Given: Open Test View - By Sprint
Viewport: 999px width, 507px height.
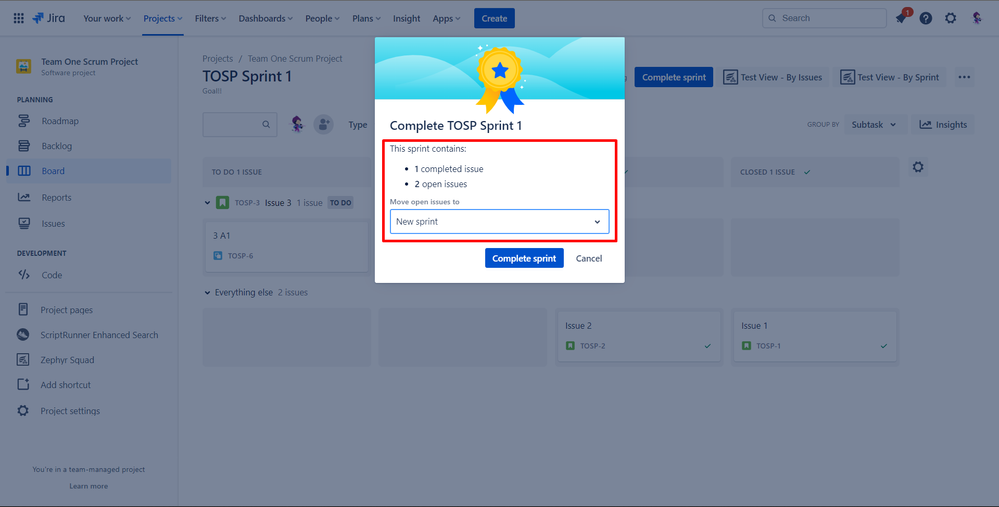Looking at the screenshot, I should click(x=891, y=77).
